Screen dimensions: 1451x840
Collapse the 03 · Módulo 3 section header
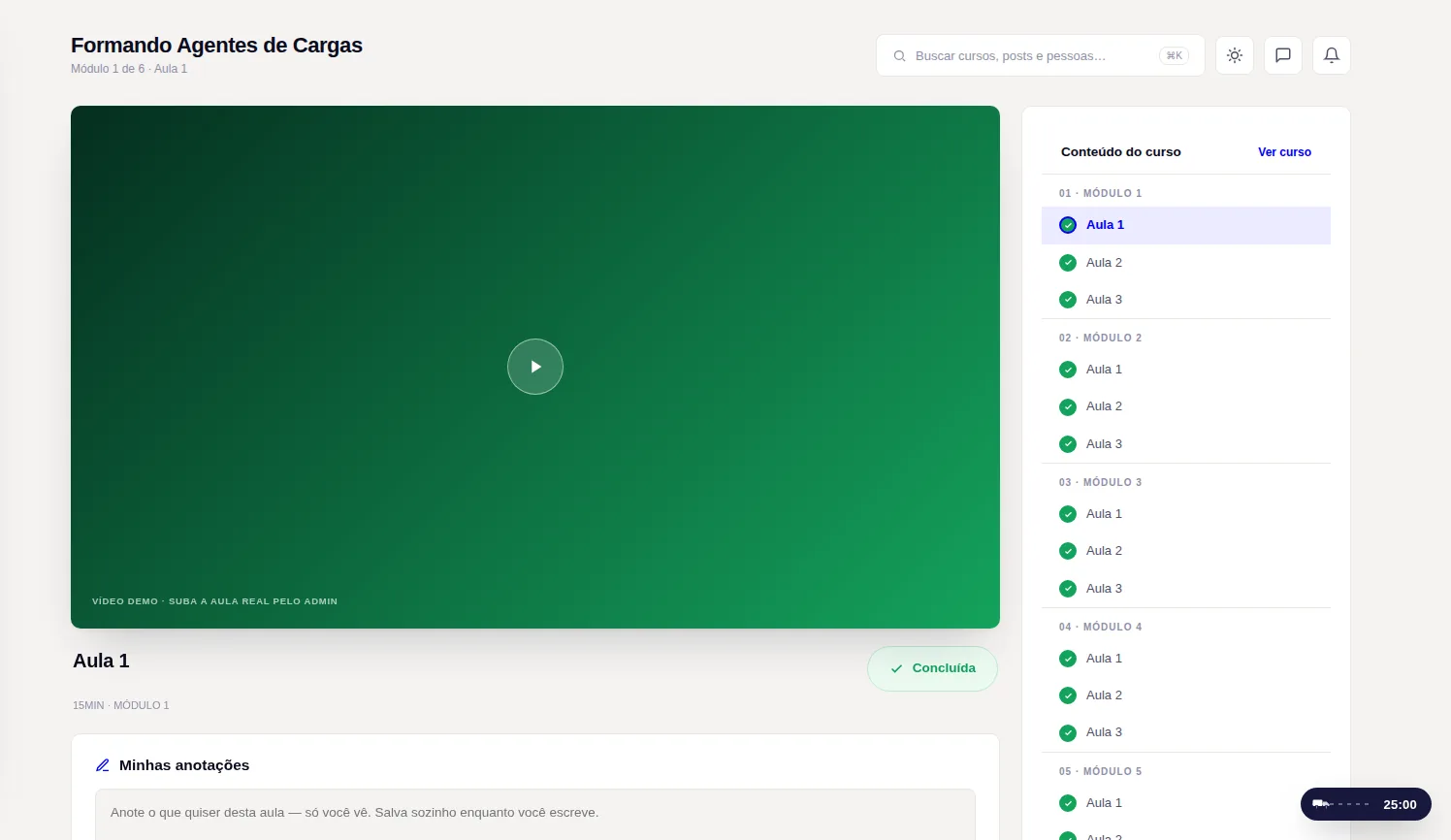(1186, 482)
